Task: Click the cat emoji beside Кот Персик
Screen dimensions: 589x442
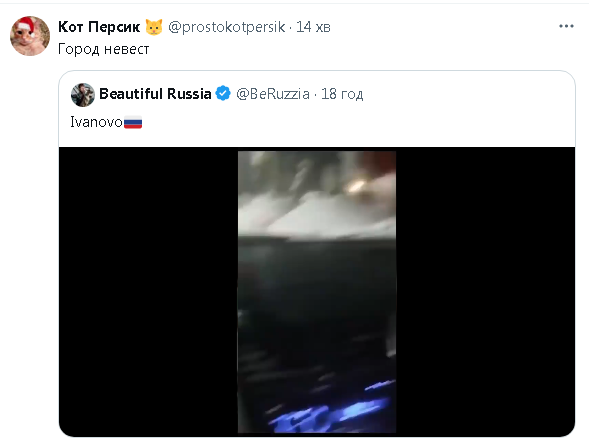Action: pyautogui.click(x=154, y=27)
